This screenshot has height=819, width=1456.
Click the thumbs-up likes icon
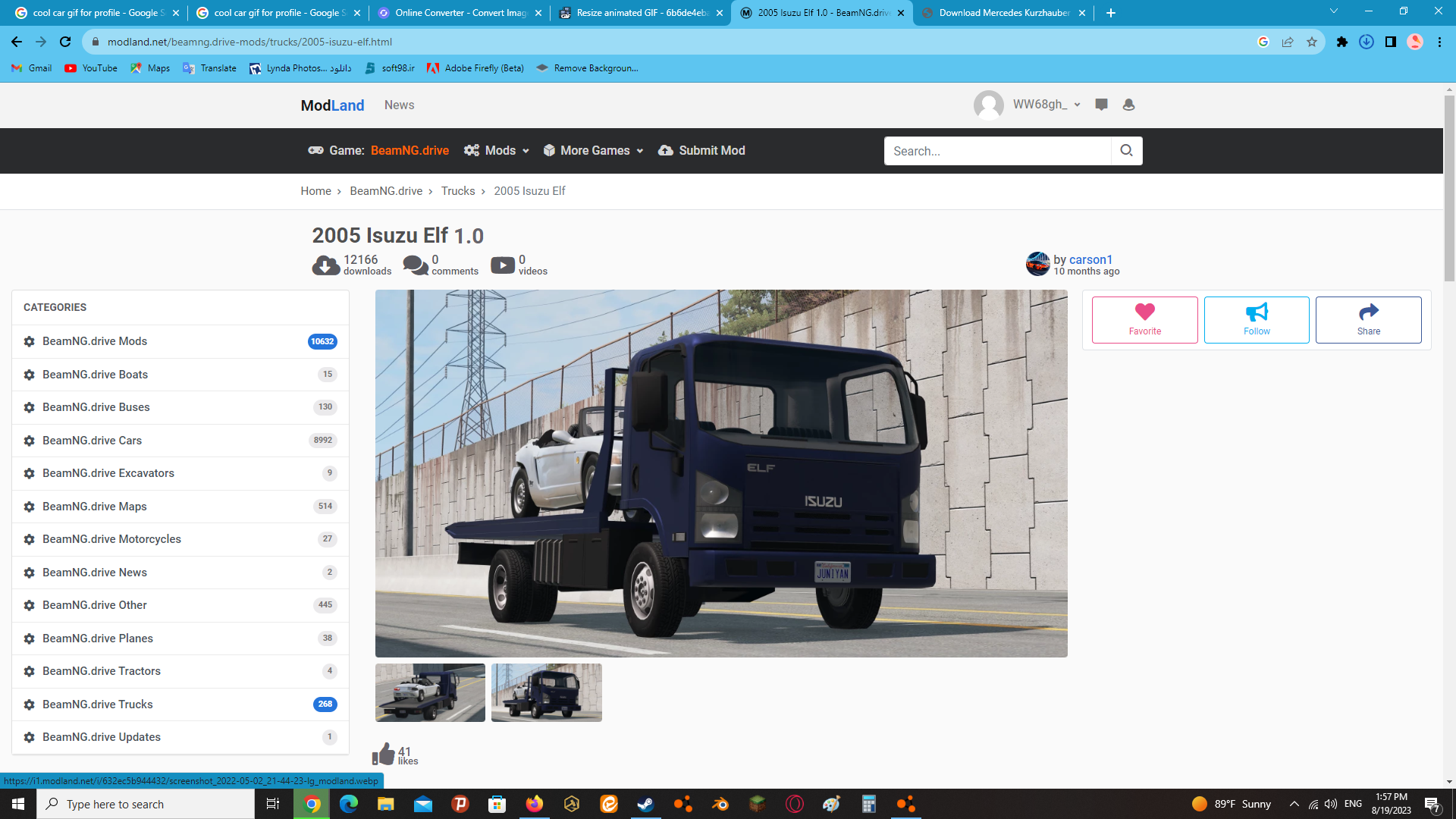point(384,754)
